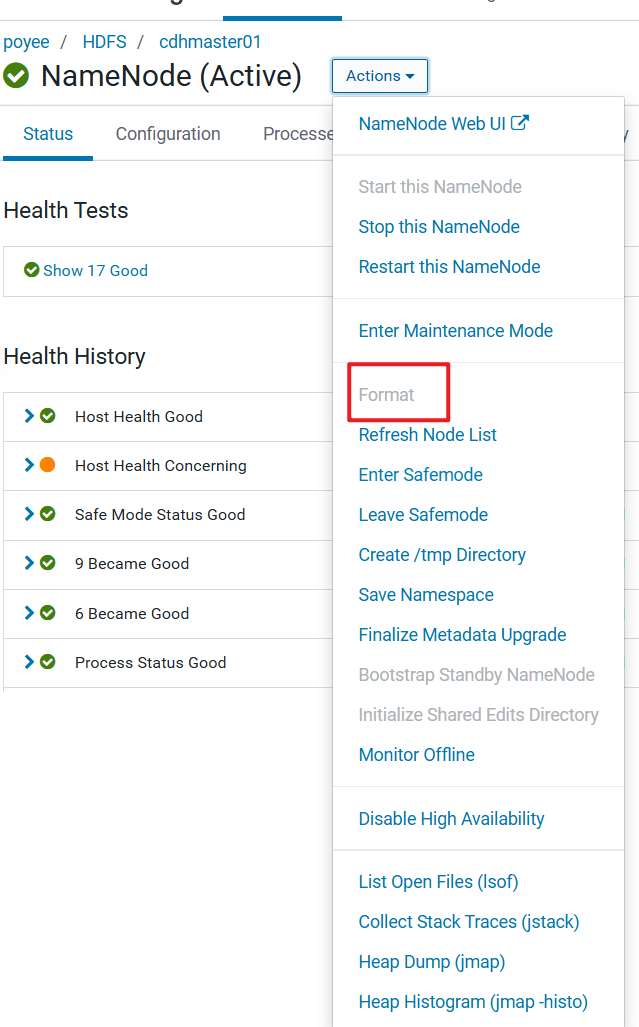Choose Enter Safemode from the Actions menu
The image size is (639, 1027).
coord(420,475)
